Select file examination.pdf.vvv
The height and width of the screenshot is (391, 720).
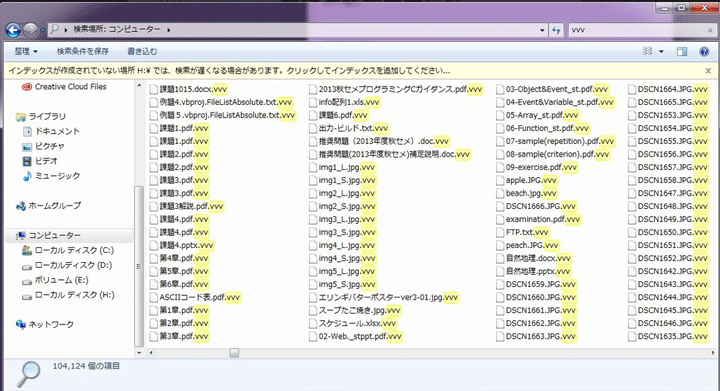539,219
